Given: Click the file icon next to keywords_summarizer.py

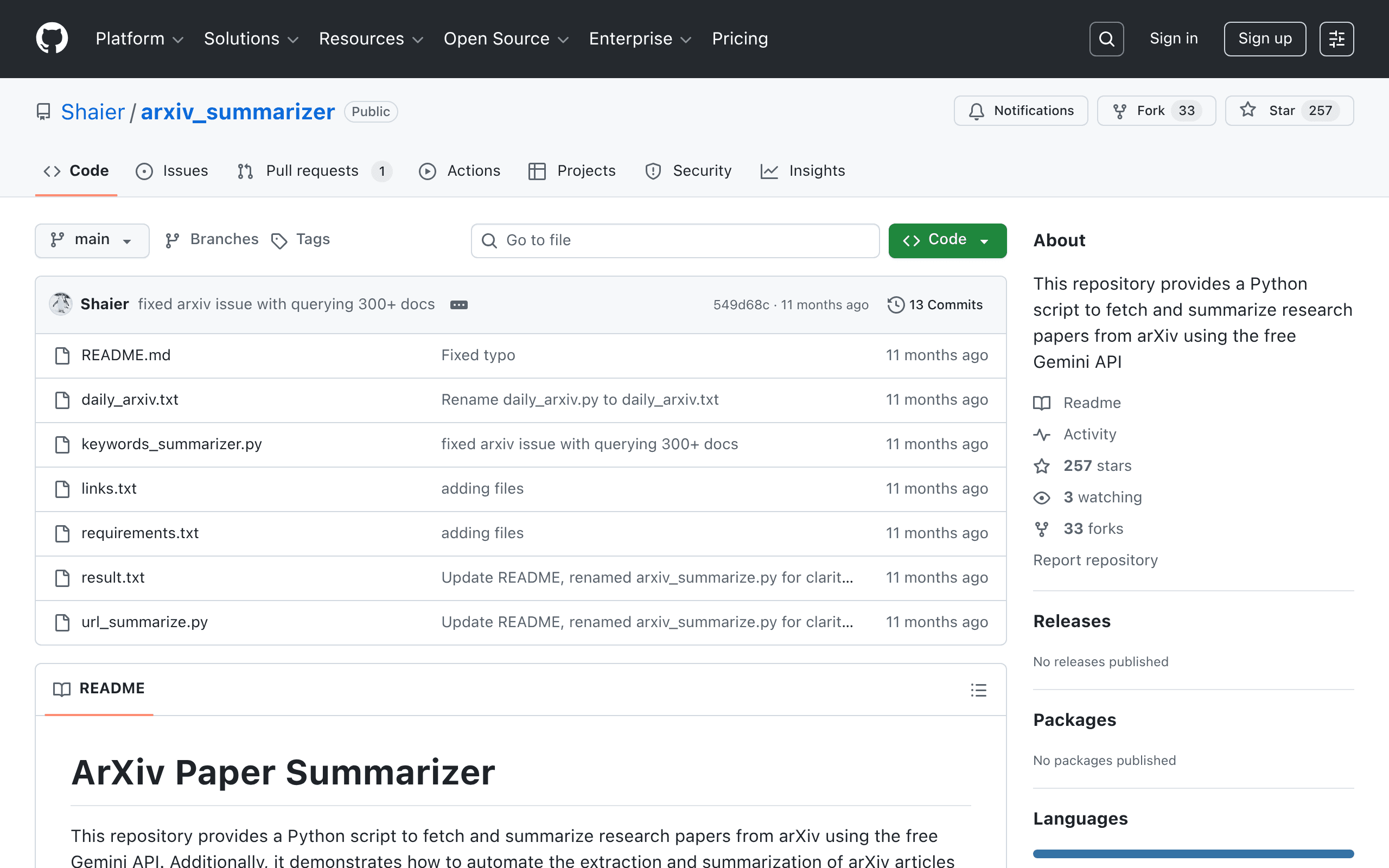Looking at the screenshot, I should tap(62, 444).
